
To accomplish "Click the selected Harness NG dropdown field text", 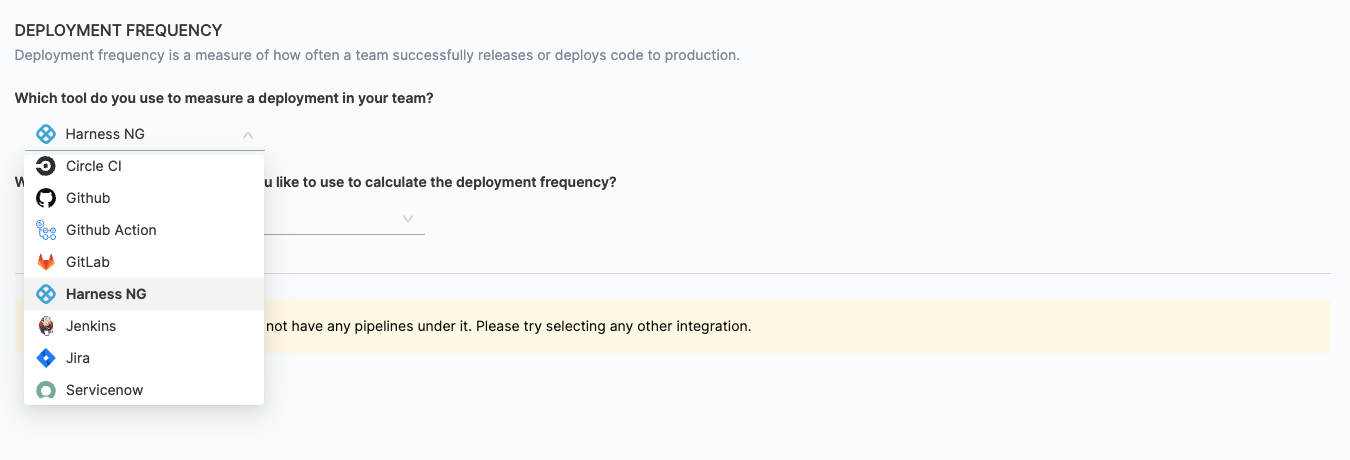I will [x=105, y=134].
